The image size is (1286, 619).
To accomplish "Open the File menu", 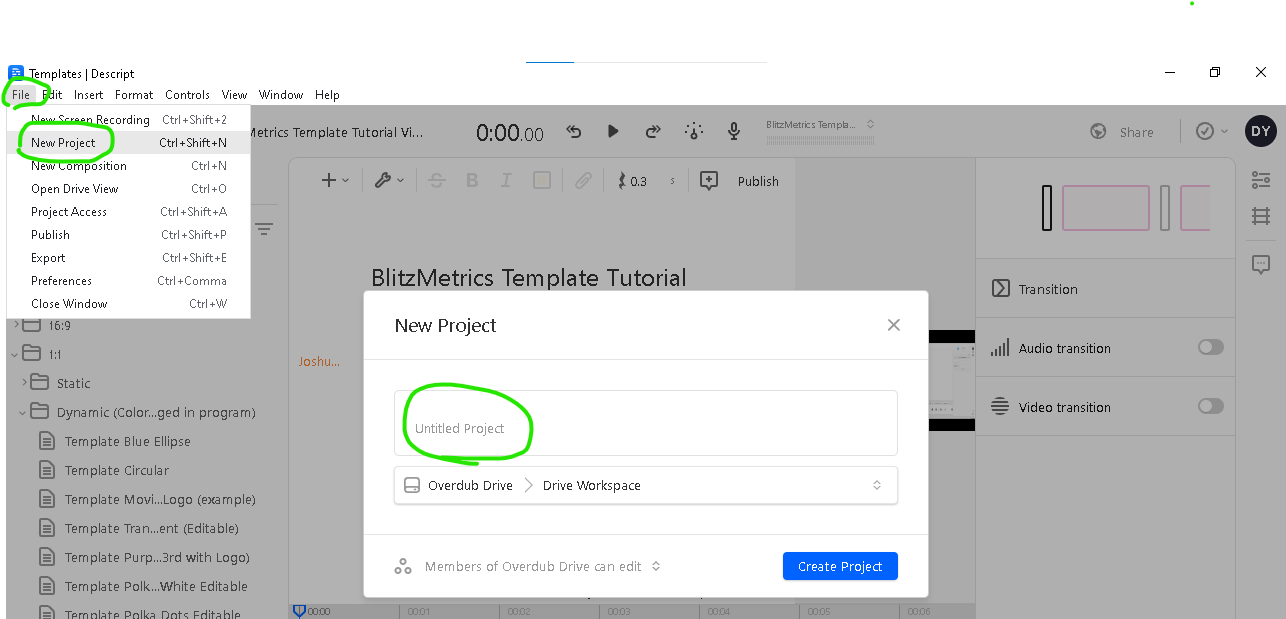I will (21, 95).
